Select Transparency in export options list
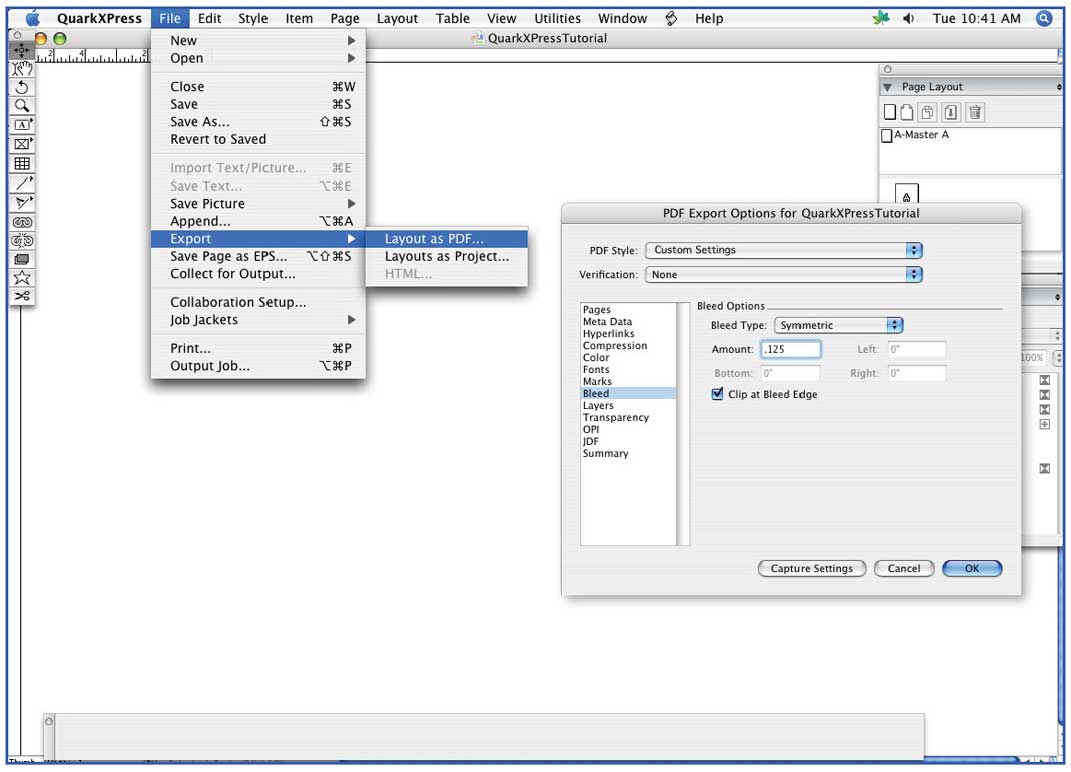This screenshot has width=1071, height=772. [628, 417]
